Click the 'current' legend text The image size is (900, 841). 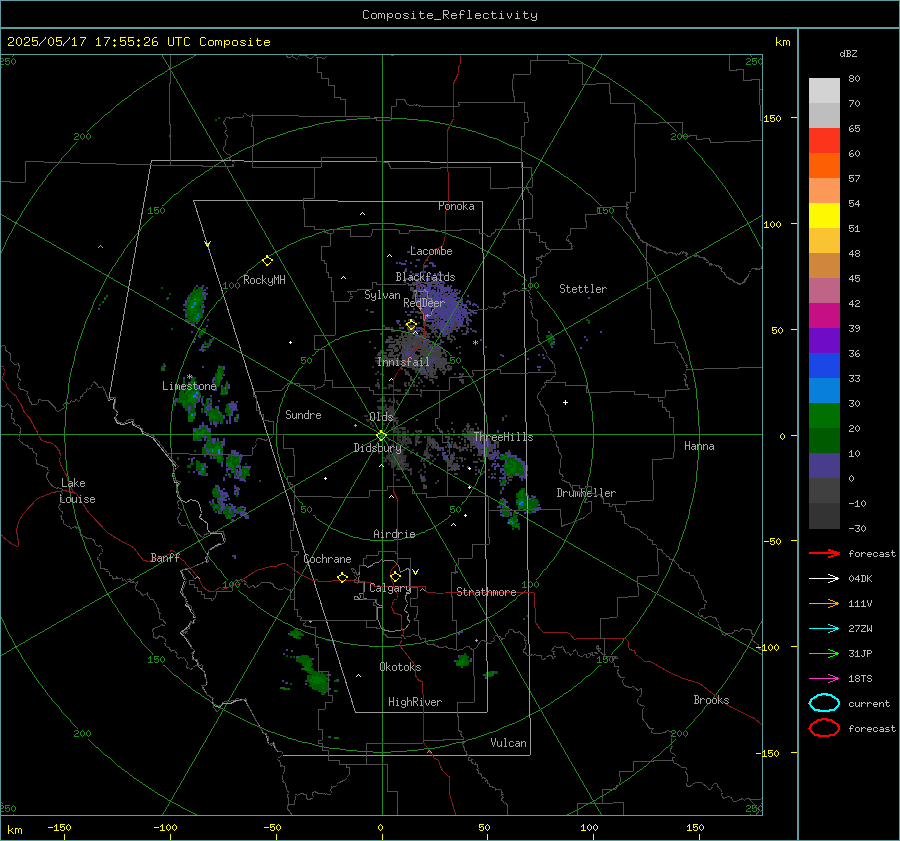click(869, 703)
